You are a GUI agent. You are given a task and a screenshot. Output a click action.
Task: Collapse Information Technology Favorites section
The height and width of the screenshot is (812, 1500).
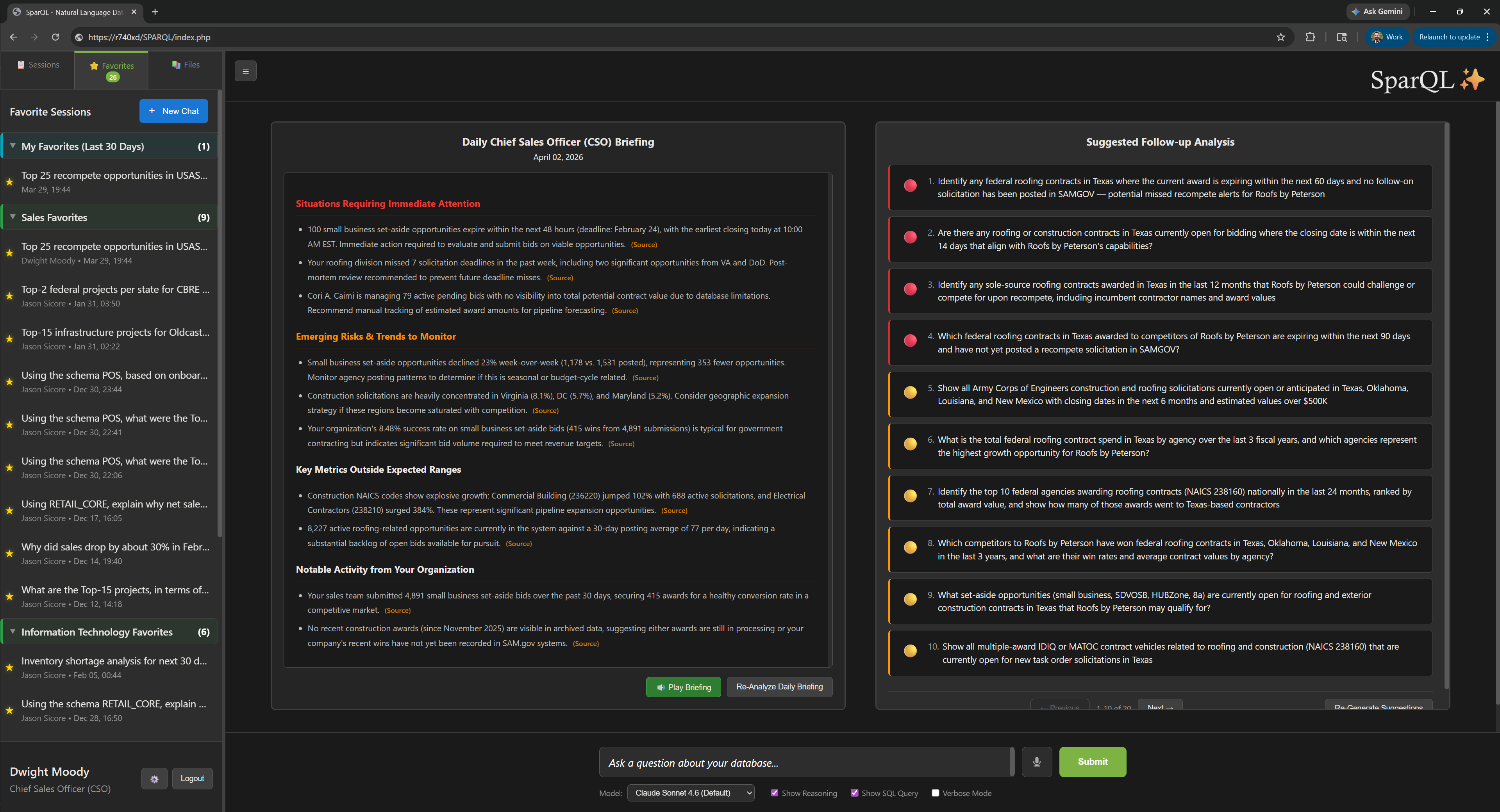(x=13, y=632)
